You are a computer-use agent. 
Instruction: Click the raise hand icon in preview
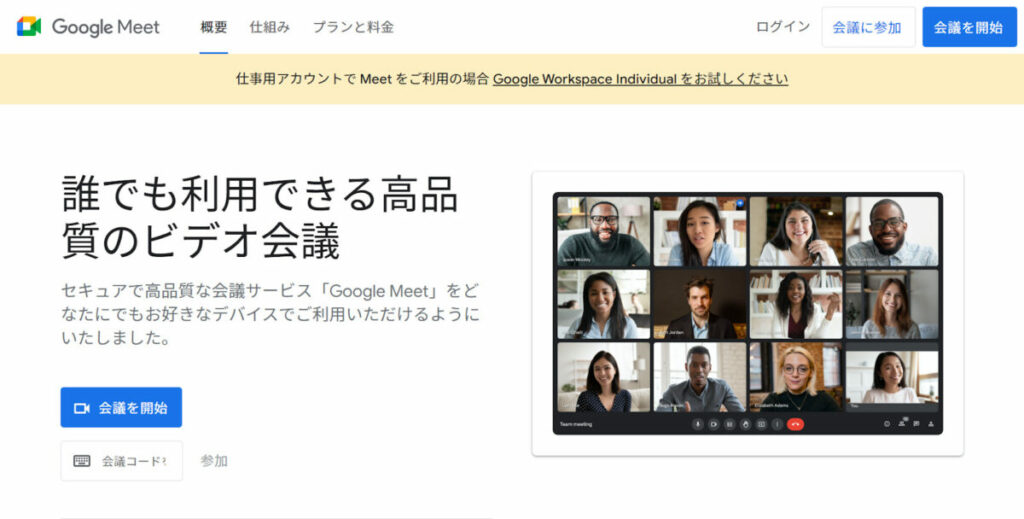tap(746, 424)
